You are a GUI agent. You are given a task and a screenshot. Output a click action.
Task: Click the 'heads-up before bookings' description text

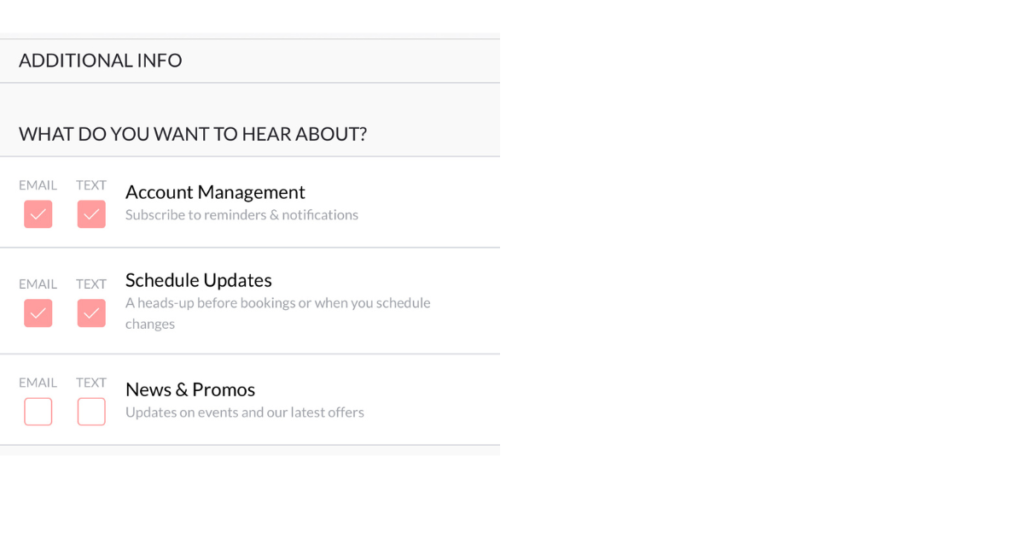(x=277, y=303)
